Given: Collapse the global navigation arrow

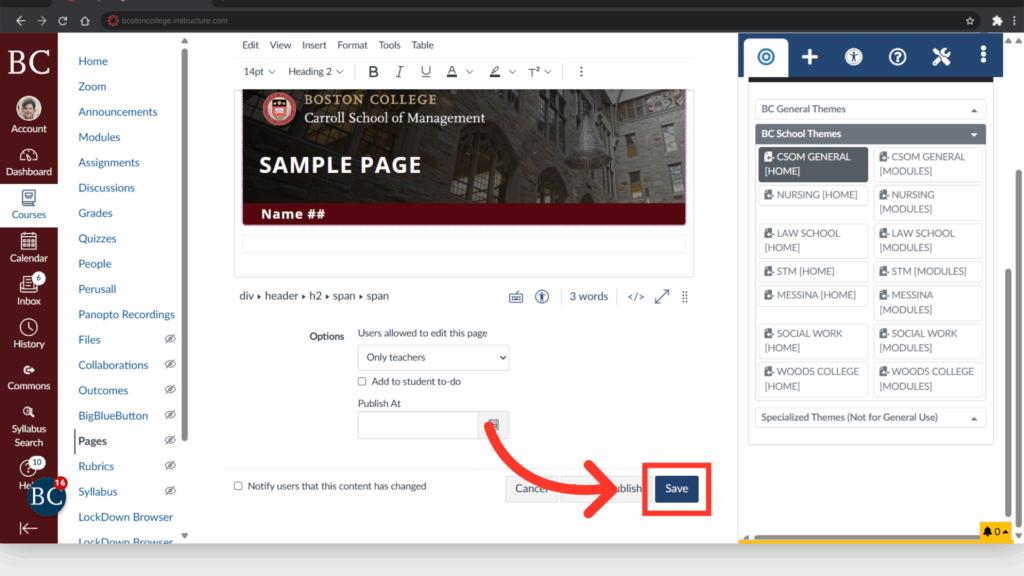Looking at the screenshot, I should [28, 528].
